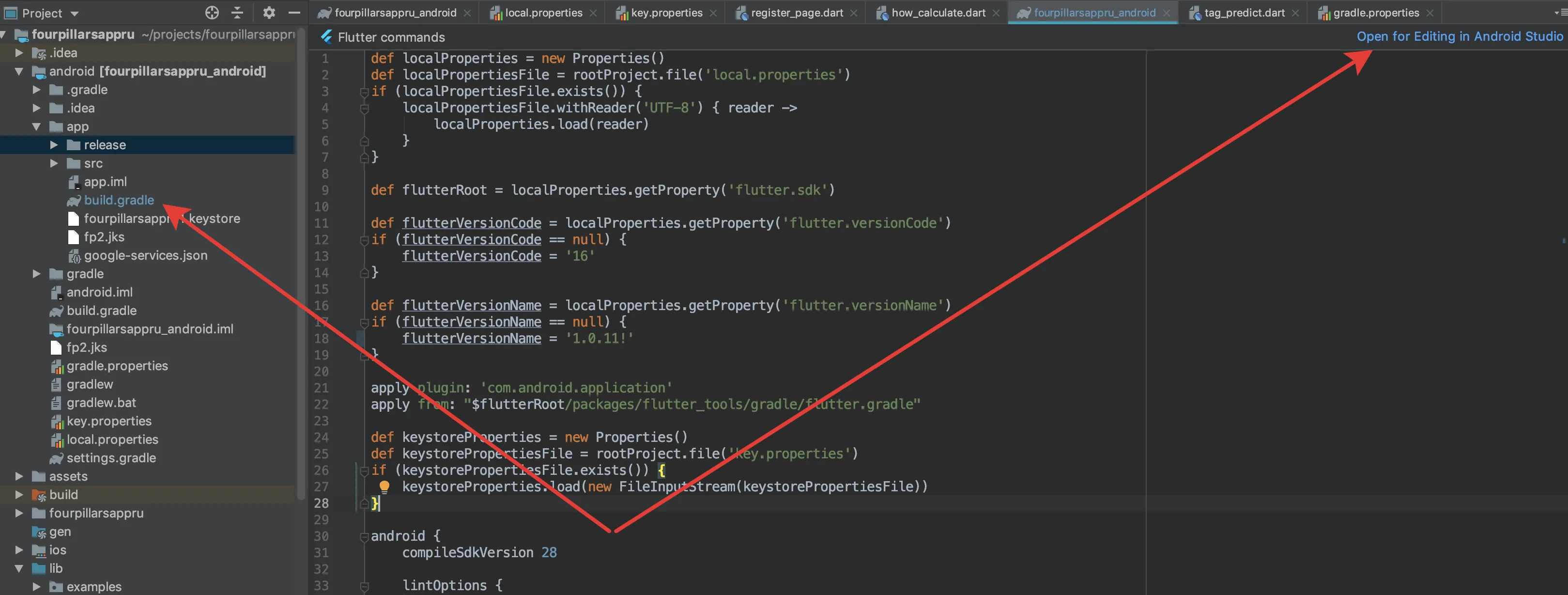The width and height of the screenshot is (1568, 595).
Task: Click the locate/scroll-from-source target icon
Action: (x=212, y=13)
